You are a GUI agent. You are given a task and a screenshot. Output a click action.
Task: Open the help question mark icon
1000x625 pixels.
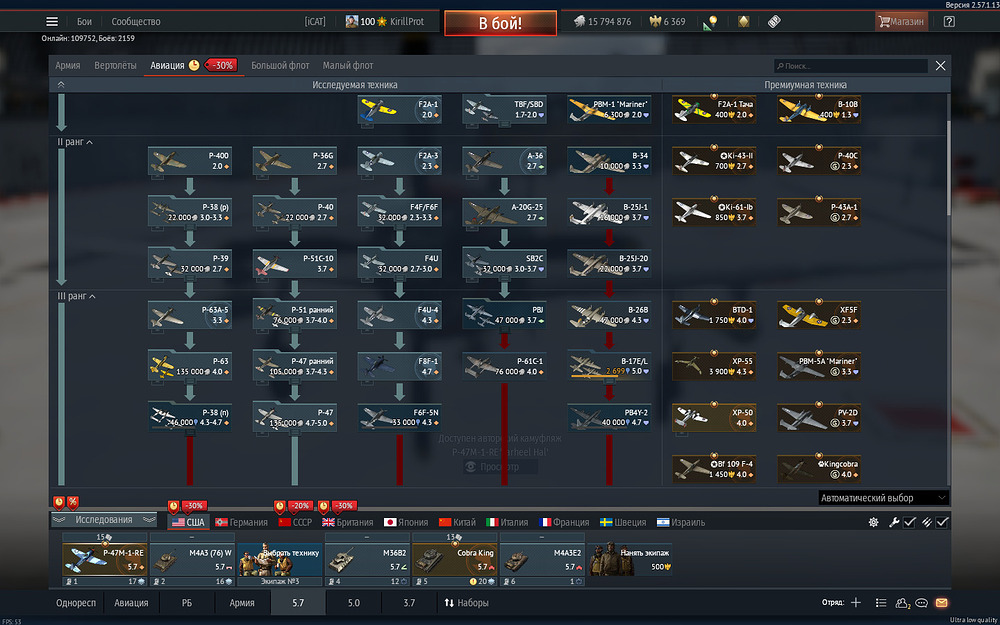point(949,22)
